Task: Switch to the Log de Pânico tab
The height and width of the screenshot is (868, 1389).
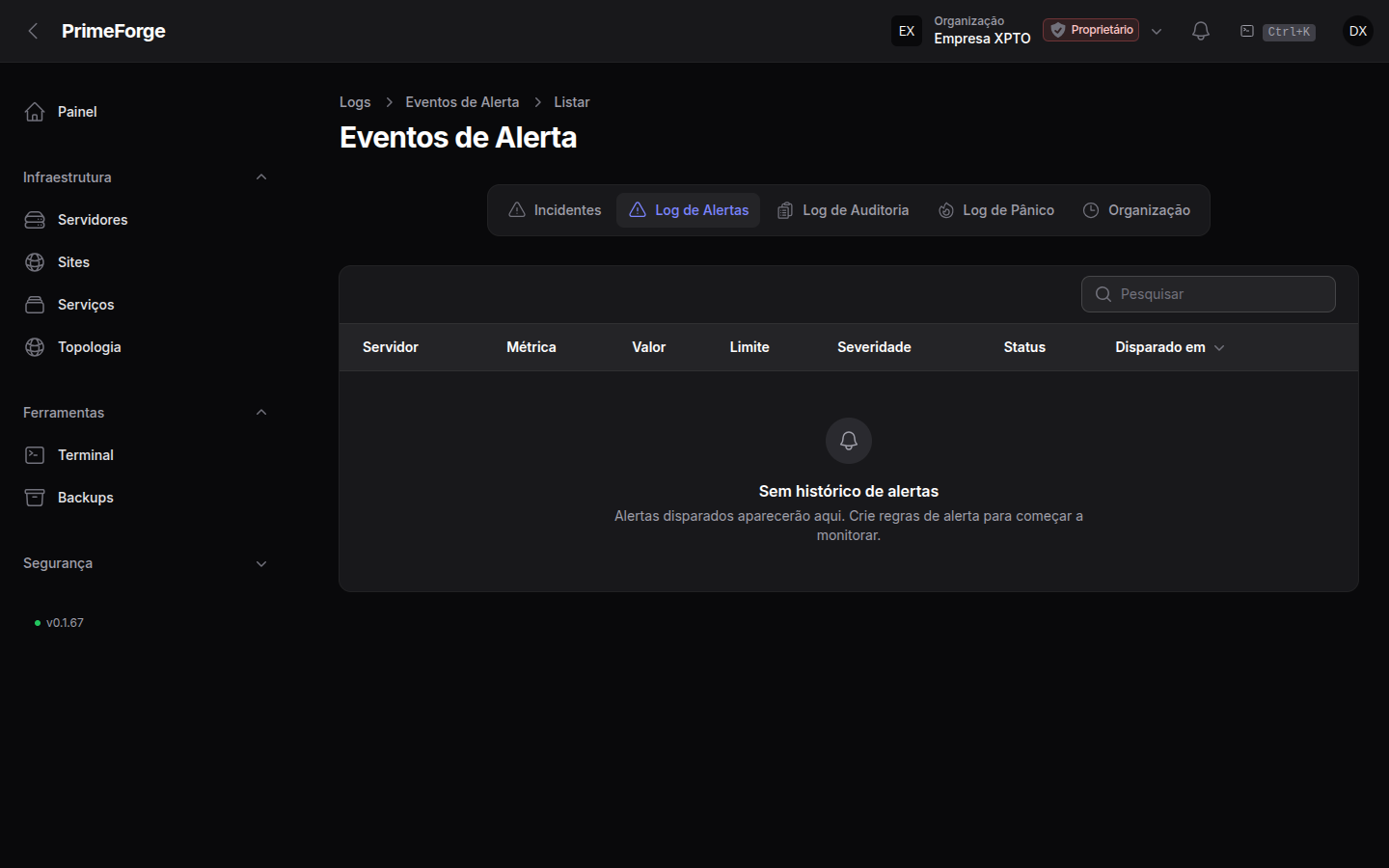Action: click(x=996, y=210)
